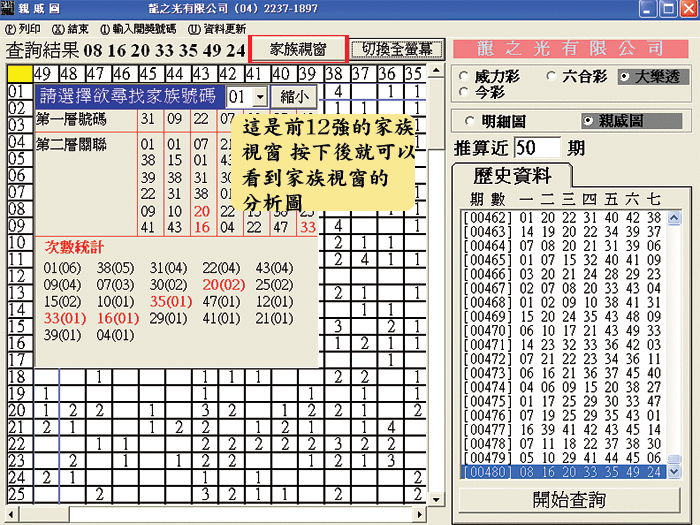Select the 六合彩 radio button
Viewport: 700px width, 525px height.
point(577,77)
